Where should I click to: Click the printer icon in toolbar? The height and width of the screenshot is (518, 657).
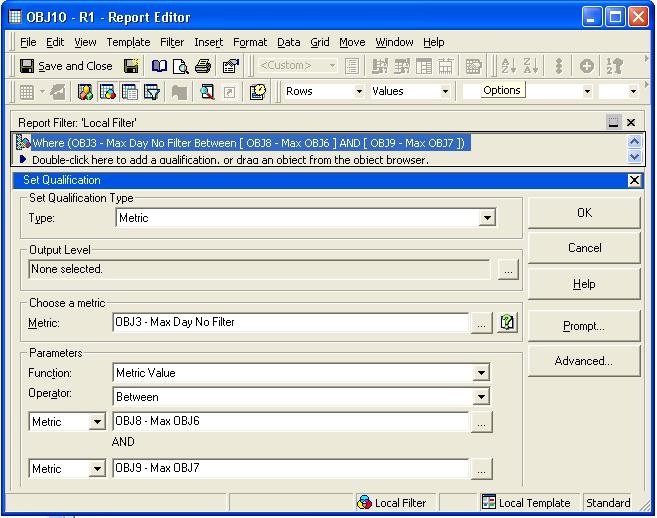coord(203,66)
